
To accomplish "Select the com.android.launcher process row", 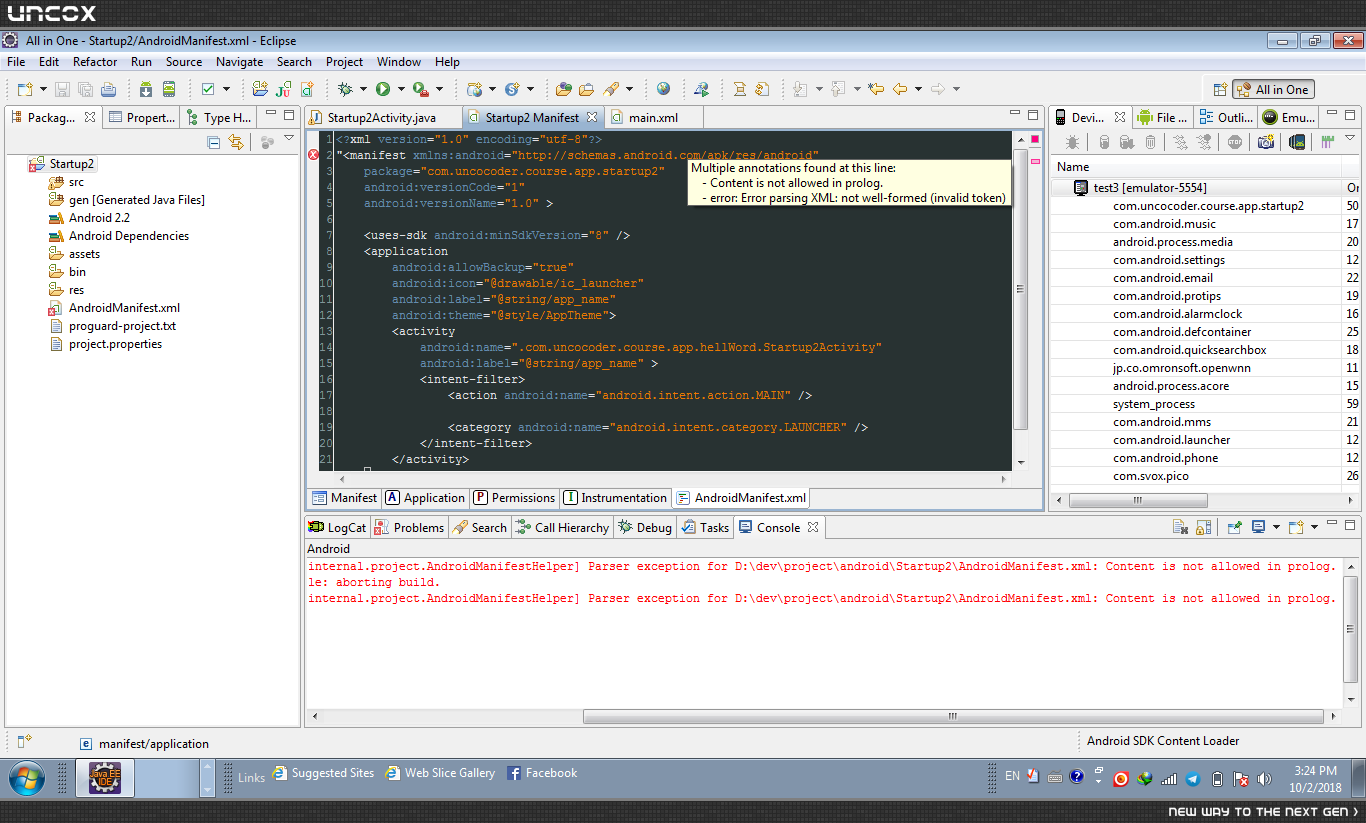I will [1205, 440].
